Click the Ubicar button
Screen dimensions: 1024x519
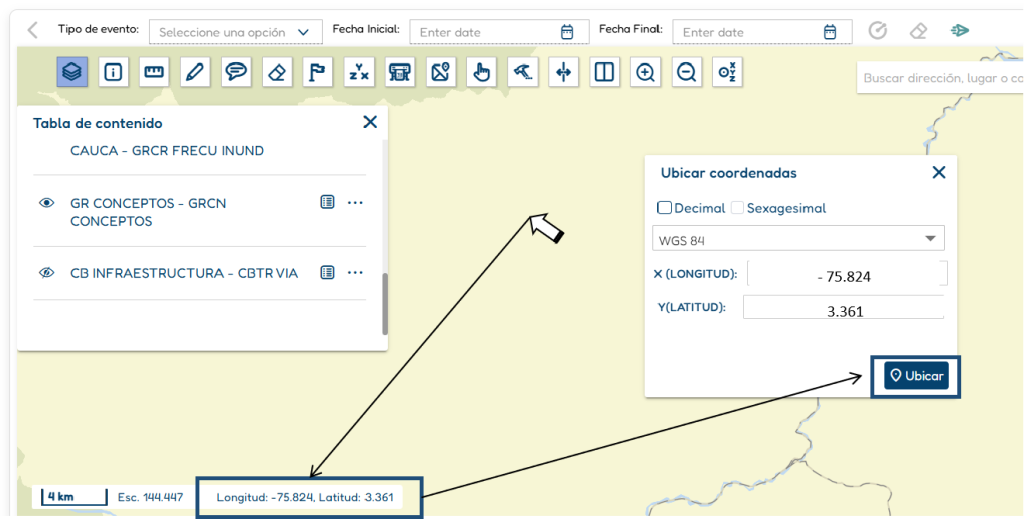(x=916, y=376)
